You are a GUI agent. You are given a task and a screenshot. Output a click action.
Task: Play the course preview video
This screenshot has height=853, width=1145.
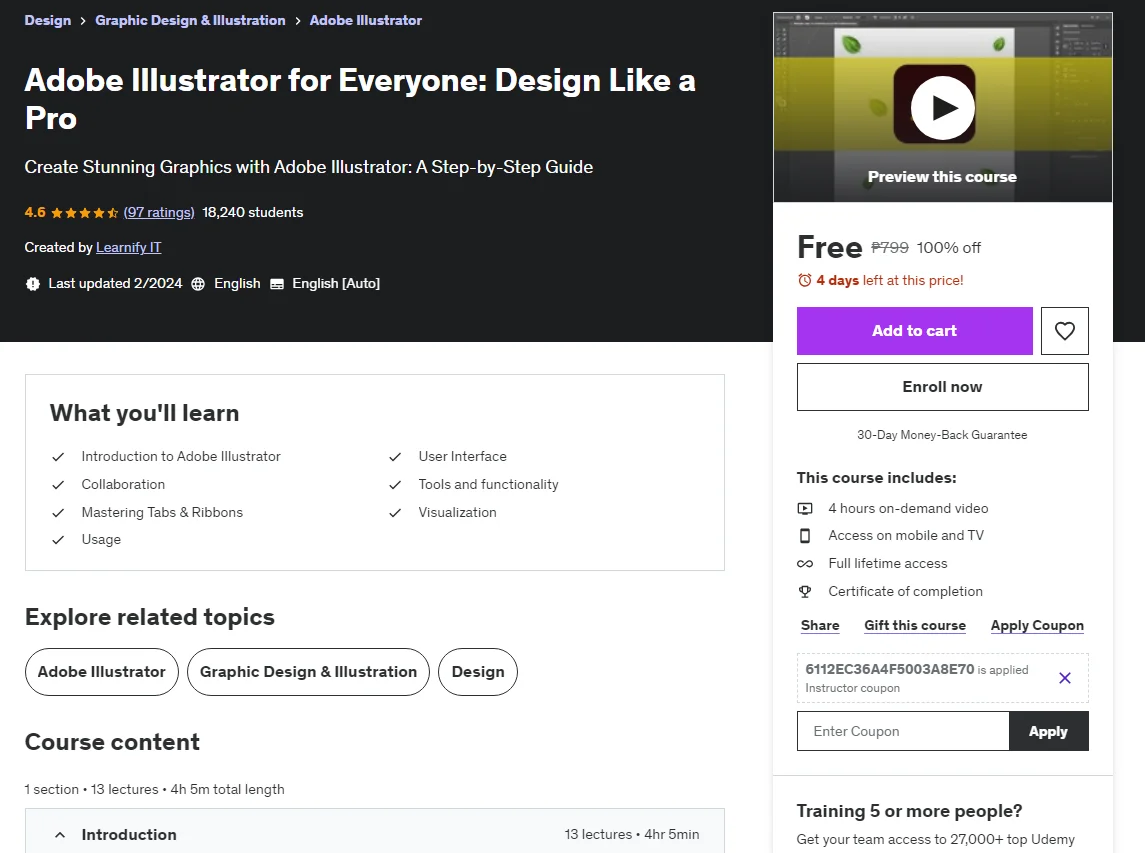tap(942, 107)
